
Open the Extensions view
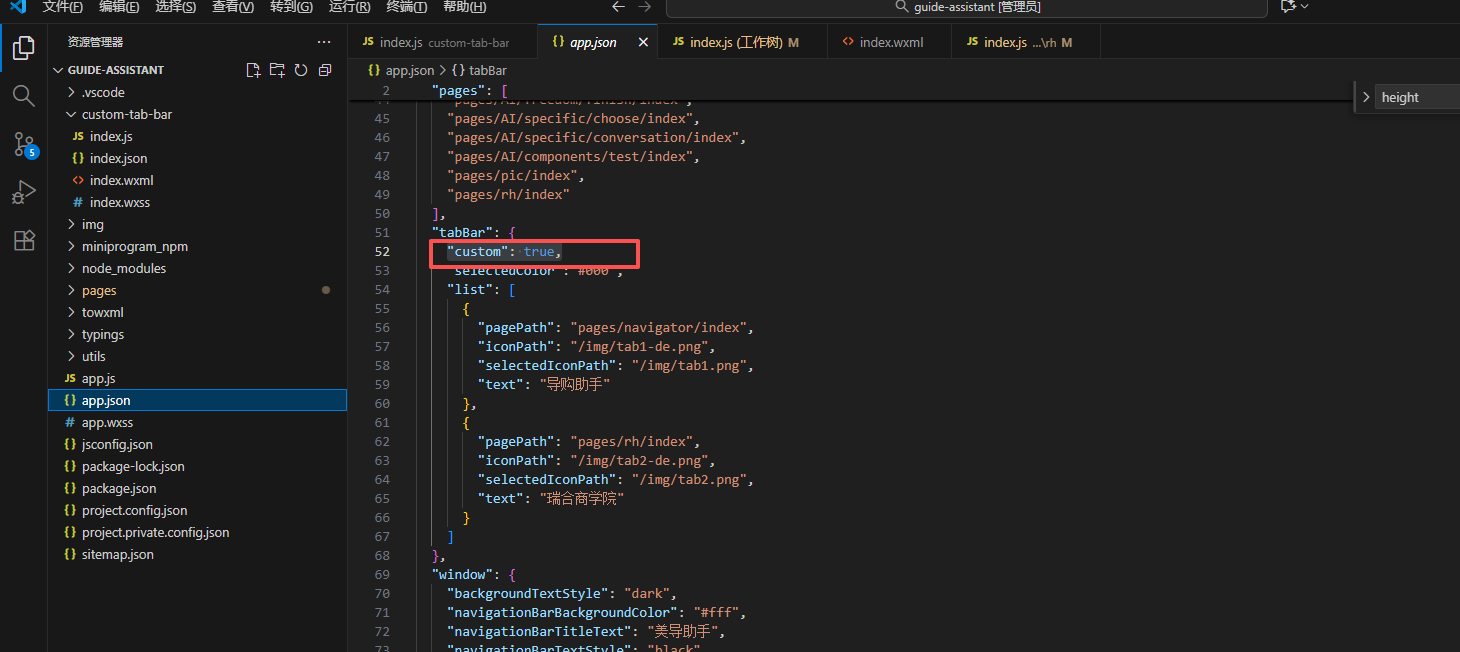click(x=24, y=240)
